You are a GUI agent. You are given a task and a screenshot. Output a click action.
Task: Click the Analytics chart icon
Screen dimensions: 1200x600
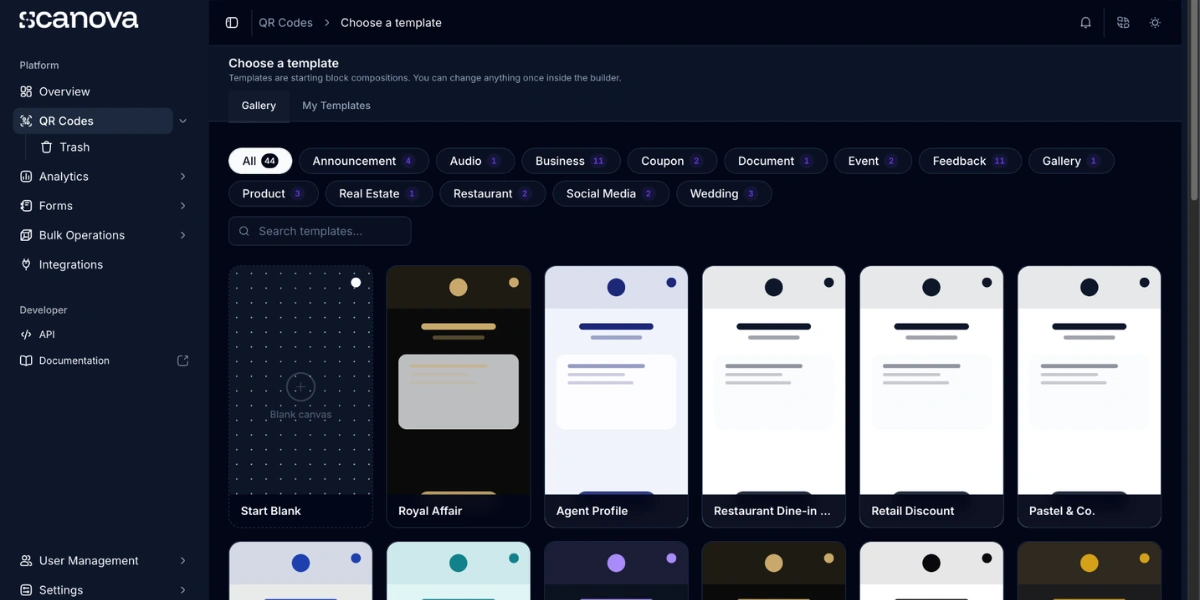(x=26, y=176)
